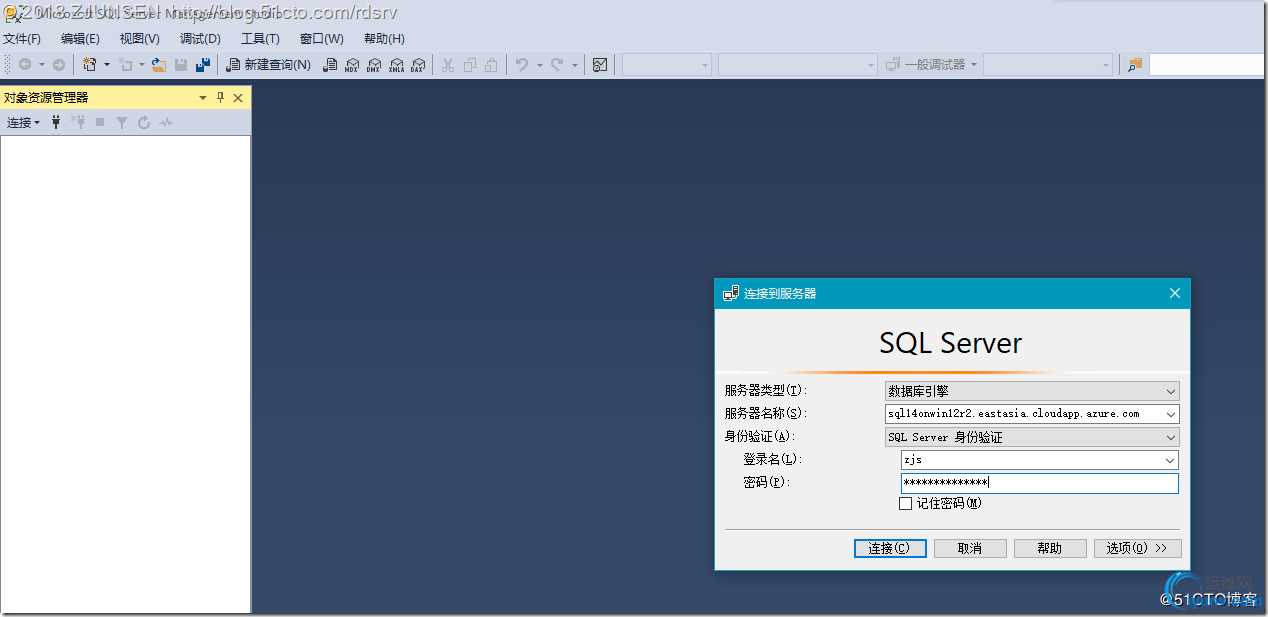Close the 对象资源管理器 panel
The width and height of the screenshot is (1268, 617).
(x=238, y=98)
